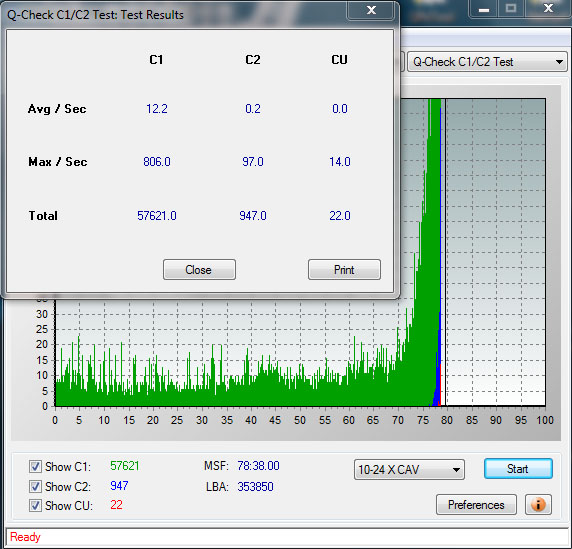Click the MSF value 78:38.00

pyautogui.click(x=258, y=466)
